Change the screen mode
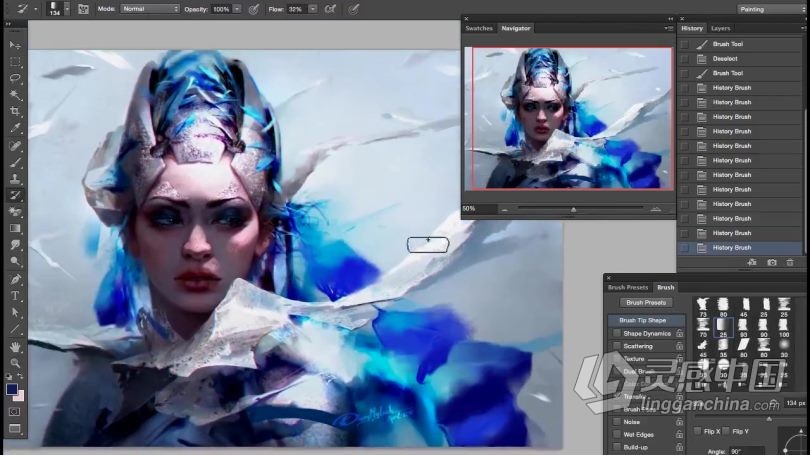 pyautogui.click(x=15, y=429)
